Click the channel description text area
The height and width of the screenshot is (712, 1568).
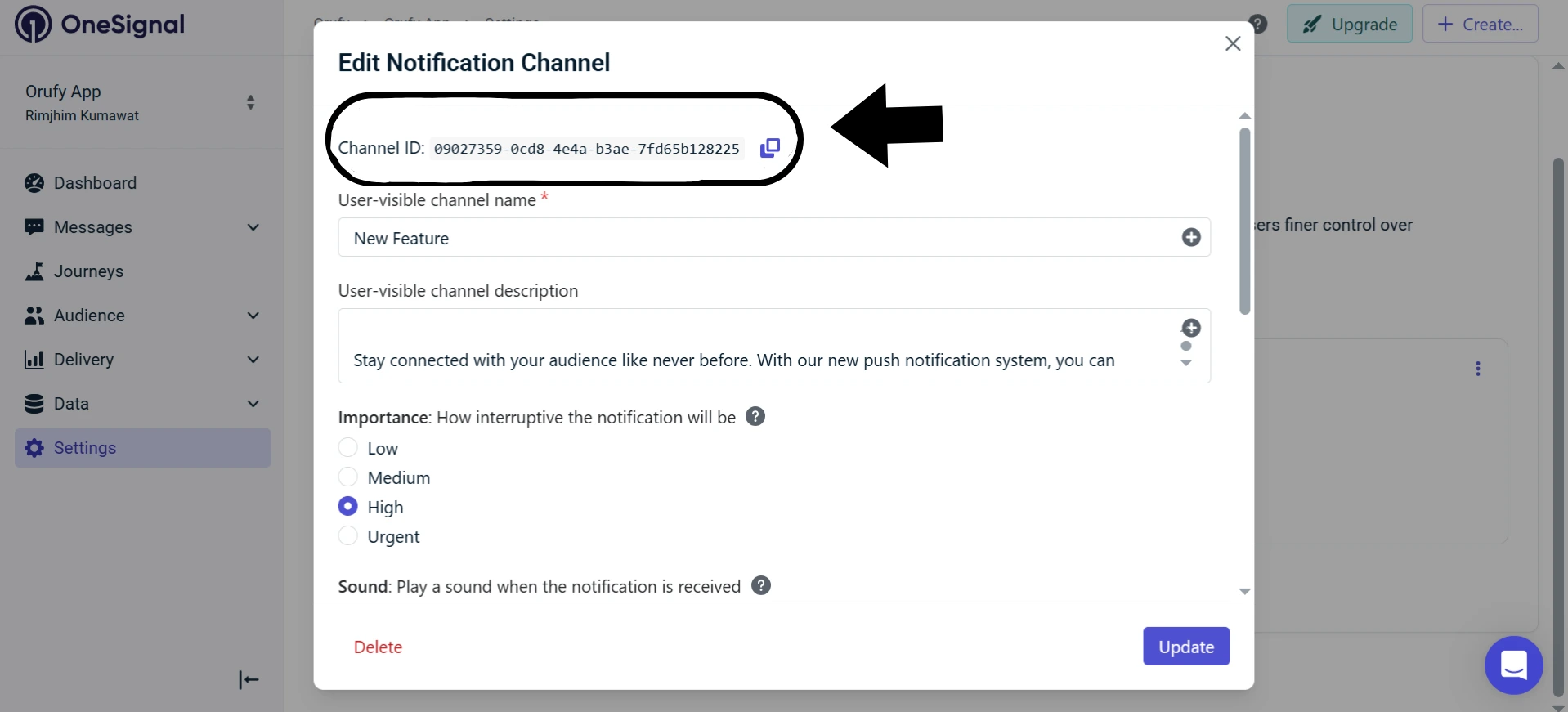pos(774,346)
